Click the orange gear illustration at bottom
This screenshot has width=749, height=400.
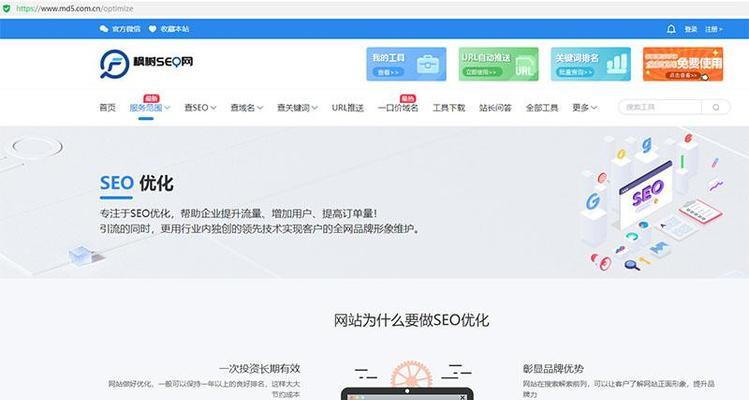411,374
